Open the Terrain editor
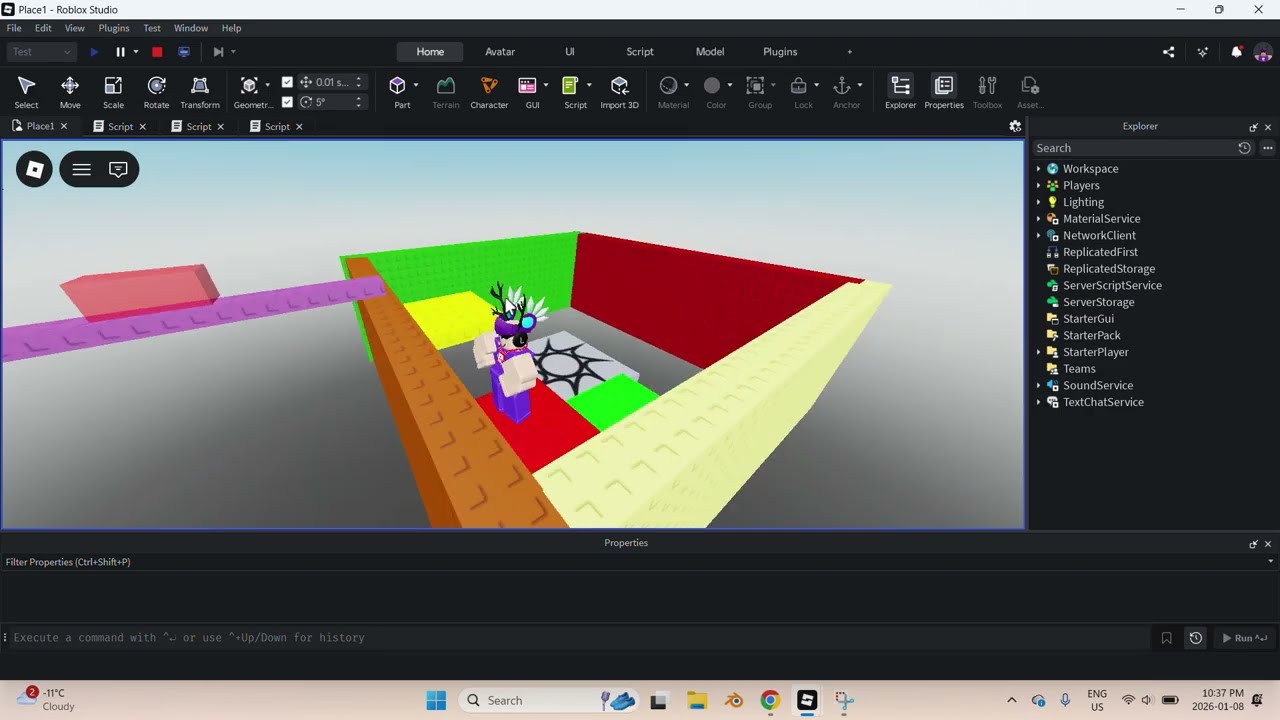Viewport: 1280px width, 720px height. [x=446, y=92]
